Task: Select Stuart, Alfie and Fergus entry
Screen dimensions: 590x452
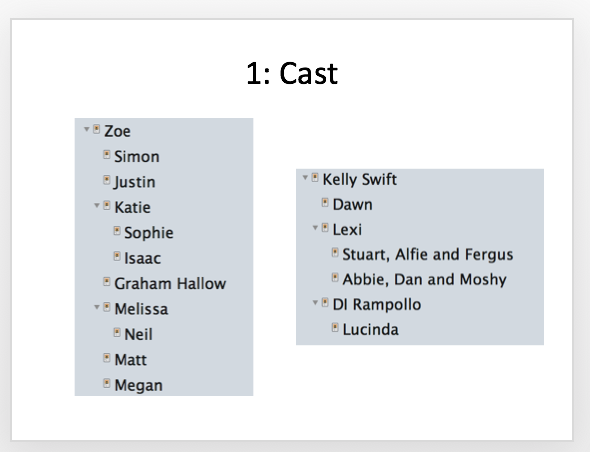Action: pyautogui.click(x=428, y=254)
